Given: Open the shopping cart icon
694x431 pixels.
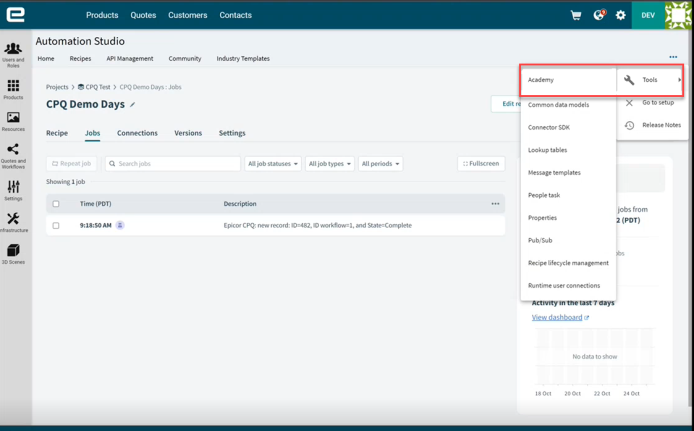Looking at the screenshot, I should pos(576,15).
